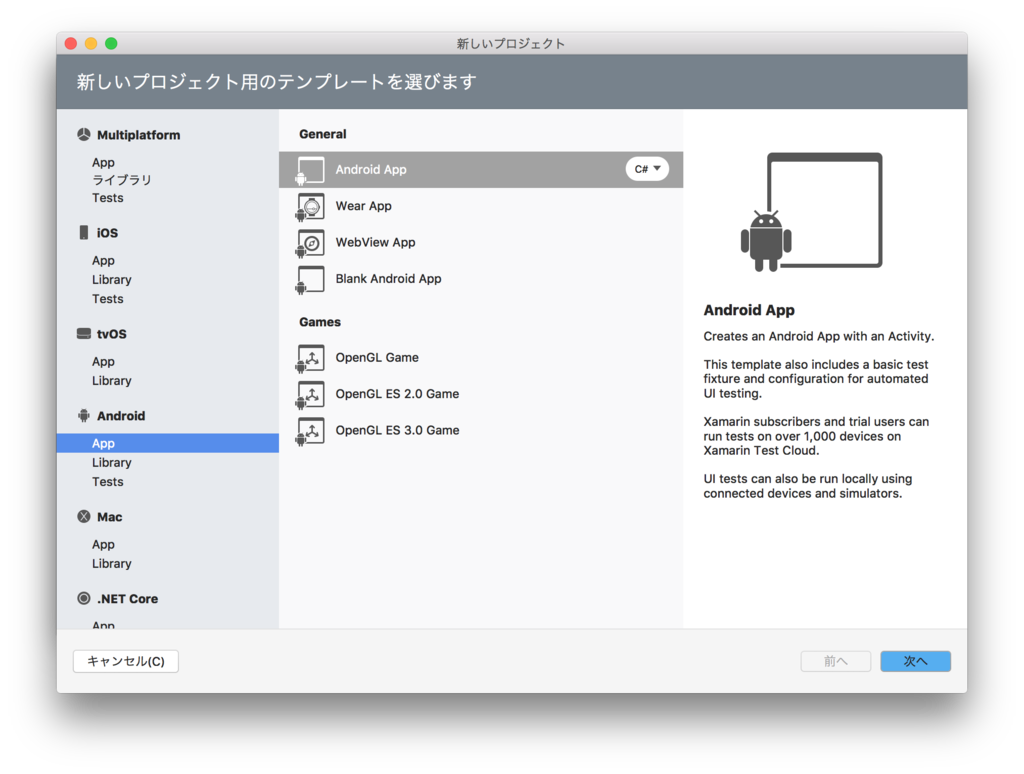This screenshot has width=1024, height=774.
Task: Click the tvOS category icon
Action: pyautogui.click(x=84, y=334)
